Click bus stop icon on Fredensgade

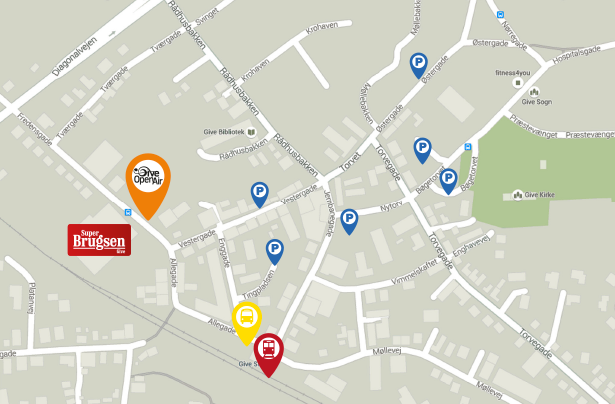[128, 213]
